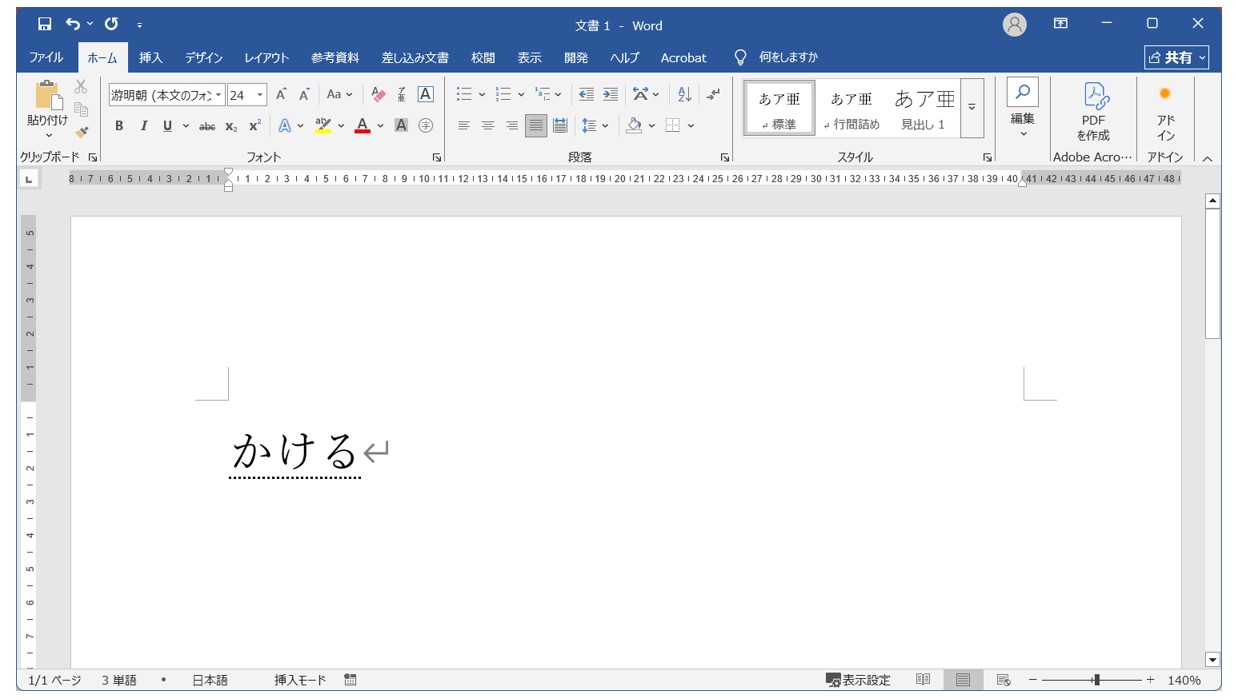Viewport: 1236px width, 700px height.
Task: Expand the styles gallery more arrow
Action: click(x=971, y=108)
